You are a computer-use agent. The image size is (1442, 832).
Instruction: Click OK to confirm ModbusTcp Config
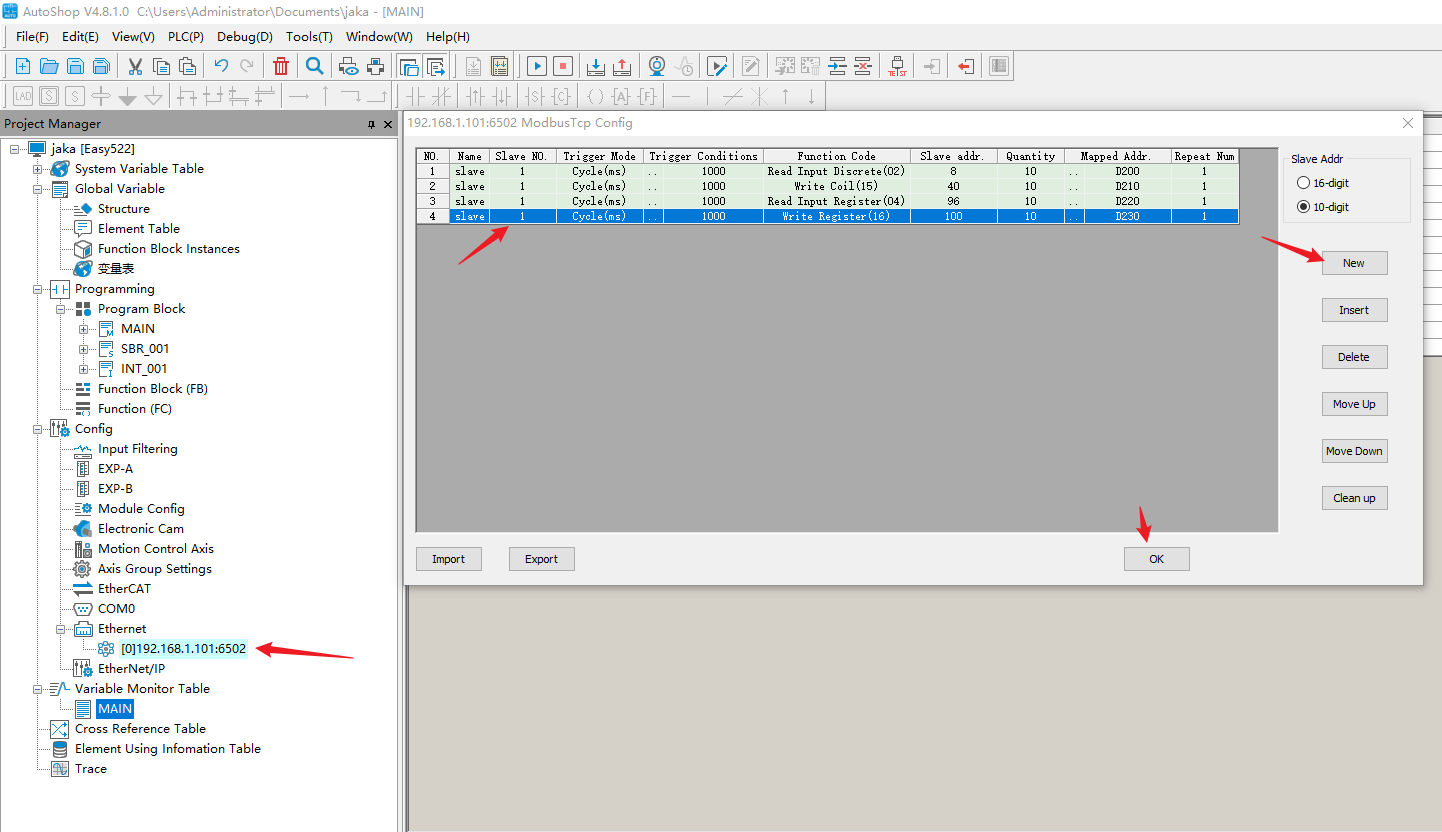[1156, 559]
